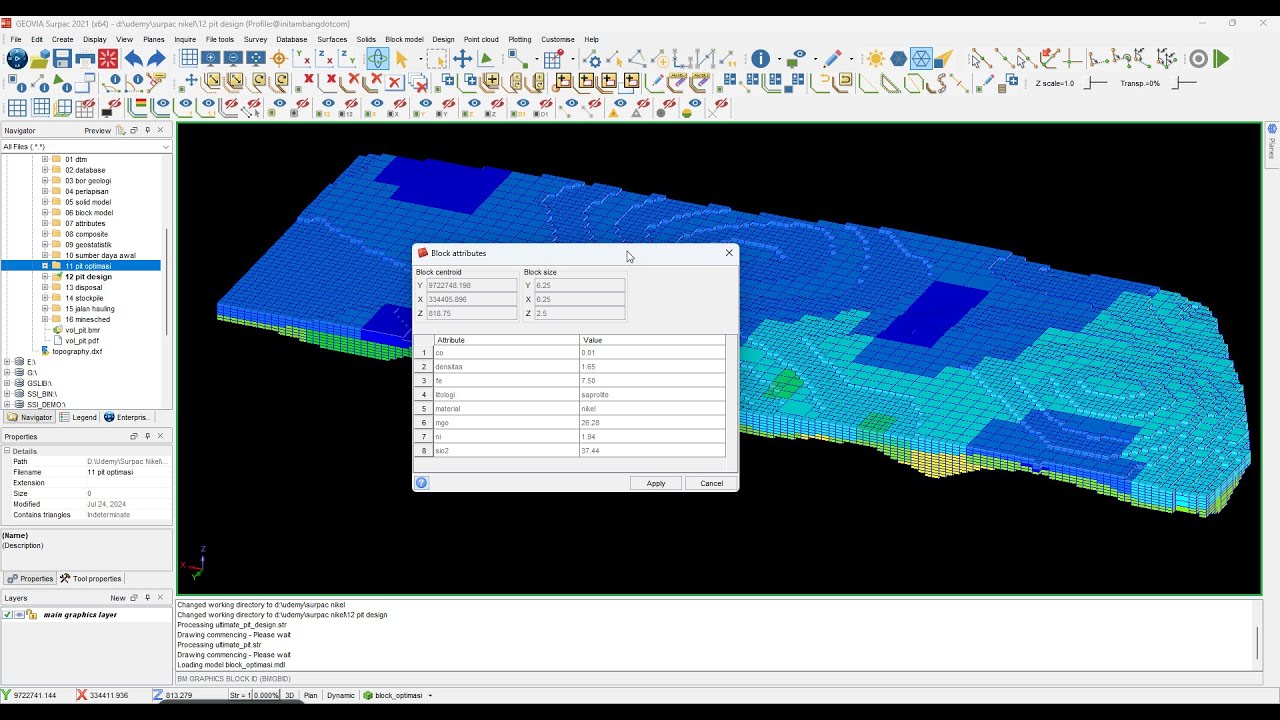Open the Block model menu
1280x720 pixels.
coord(404,40)
